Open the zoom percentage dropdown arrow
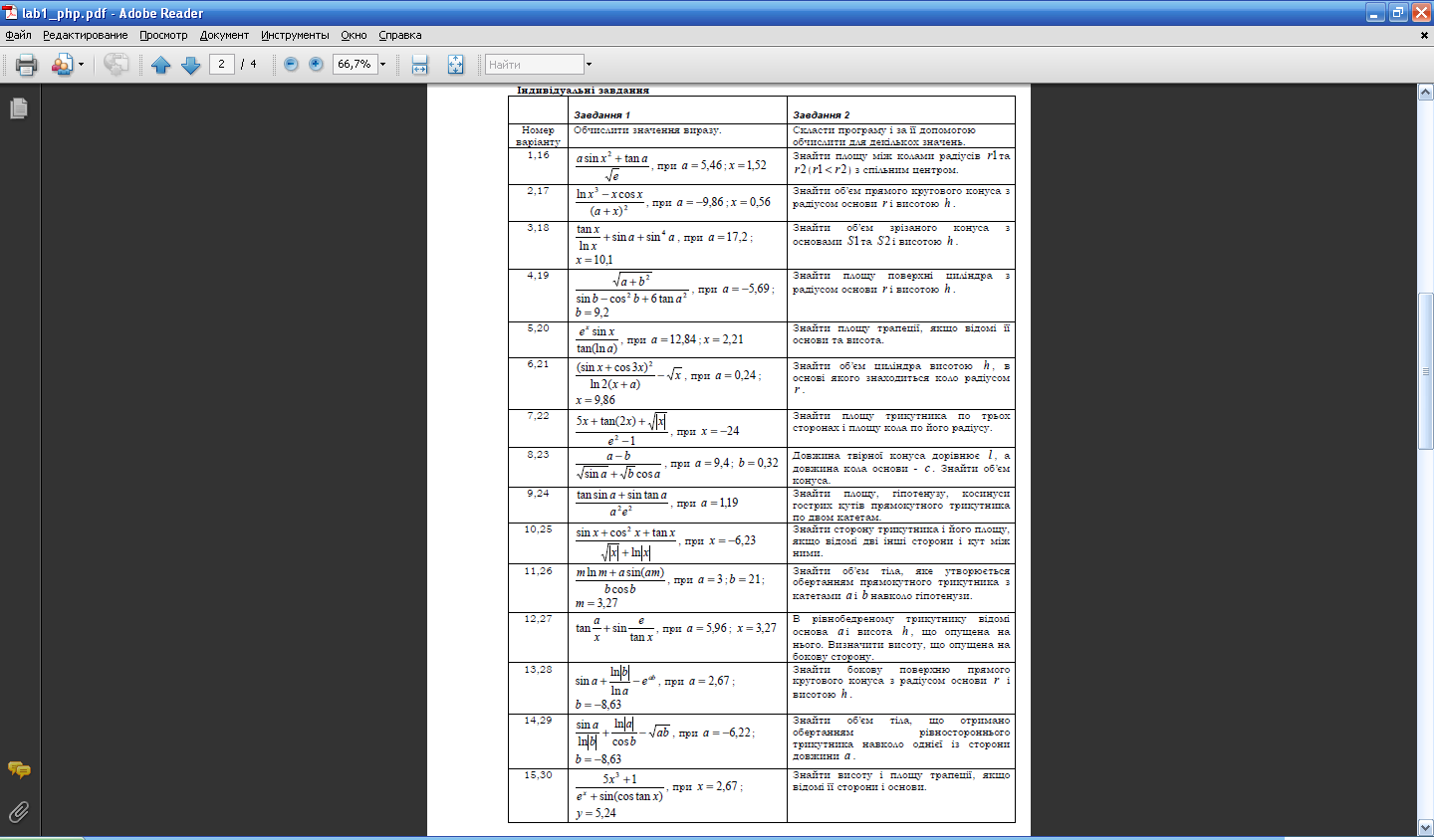 pyautogui.click(x=382, y=64)
